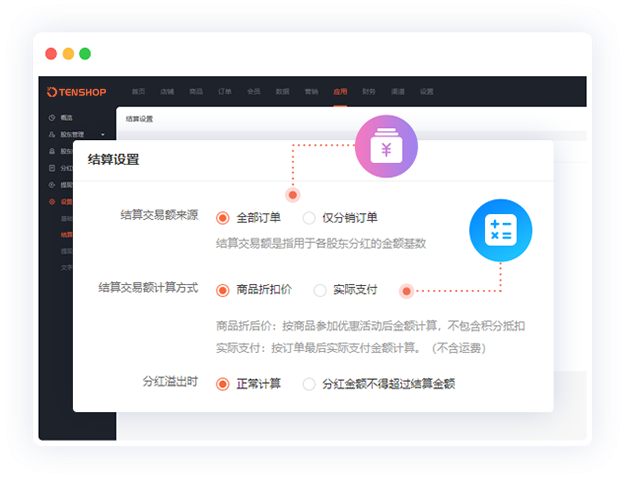Click the pink yuan money bag icon
This screenshot has width=625, height=479.
click(x=386, y=150)
